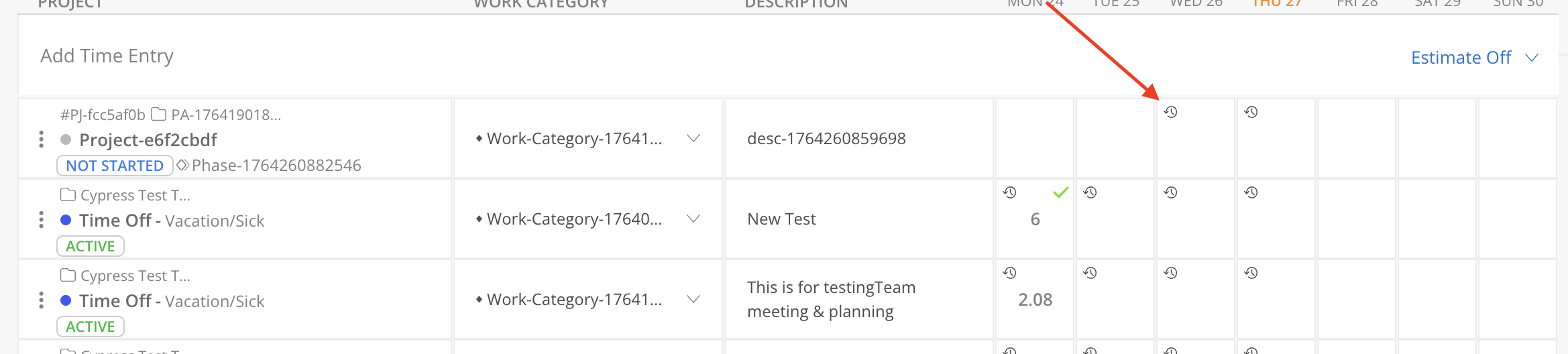The image size is (1568, 354).
Task: Click Tuesday history icon in New Test row
Action: point(1090,192)
